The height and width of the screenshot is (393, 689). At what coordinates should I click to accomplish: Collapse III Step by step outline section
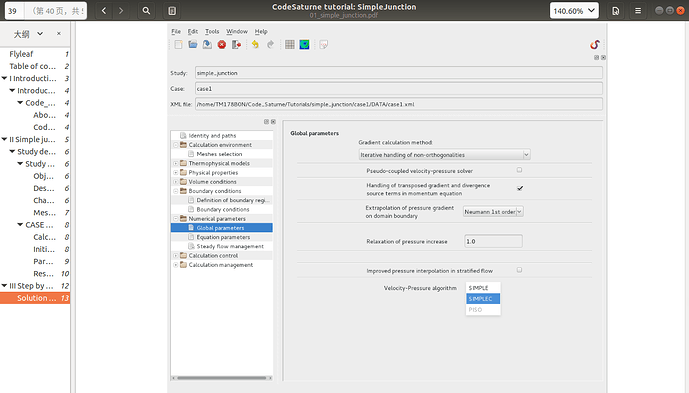[4, 286]
